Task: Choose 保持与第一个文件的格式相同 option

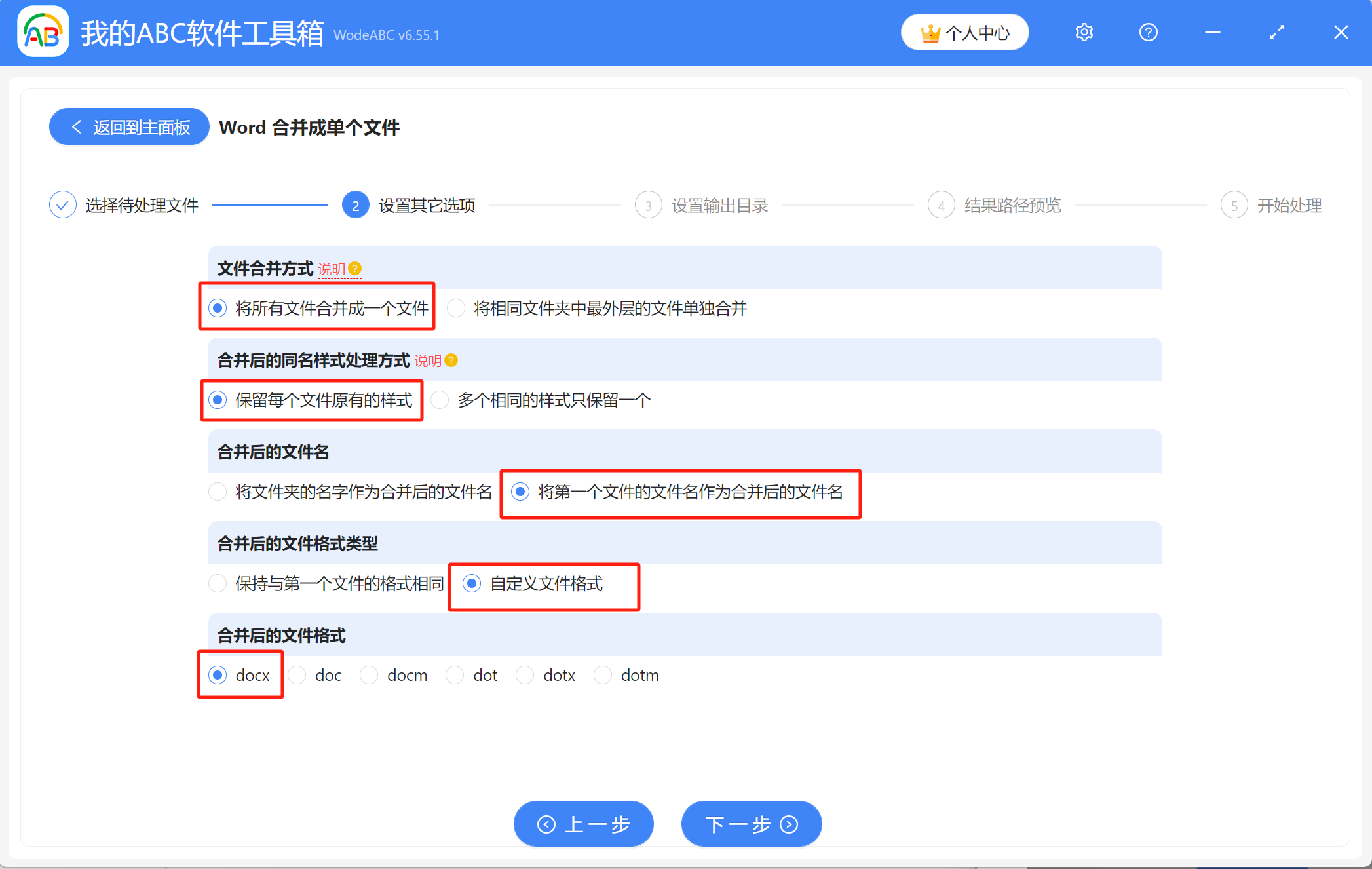Action: tap(218, 583)
